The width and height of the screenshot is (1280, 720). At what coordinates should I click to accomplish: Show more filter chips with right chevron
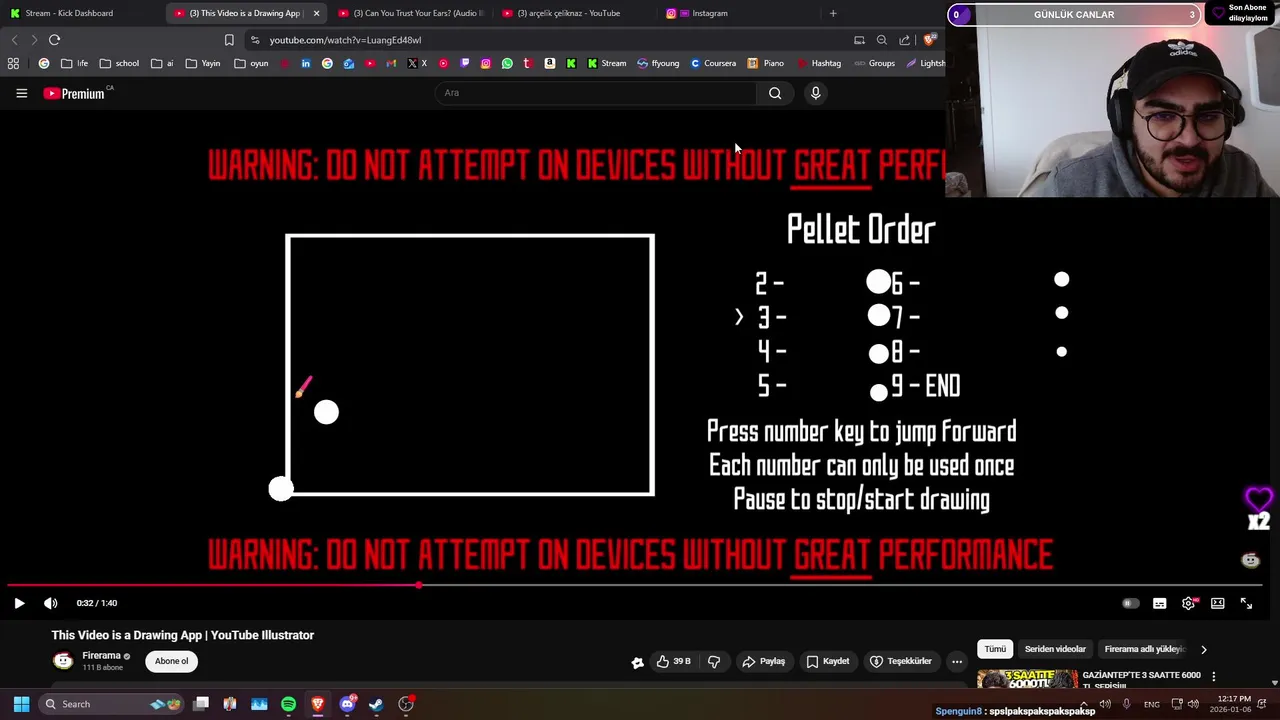click(x=1204, y=649)
